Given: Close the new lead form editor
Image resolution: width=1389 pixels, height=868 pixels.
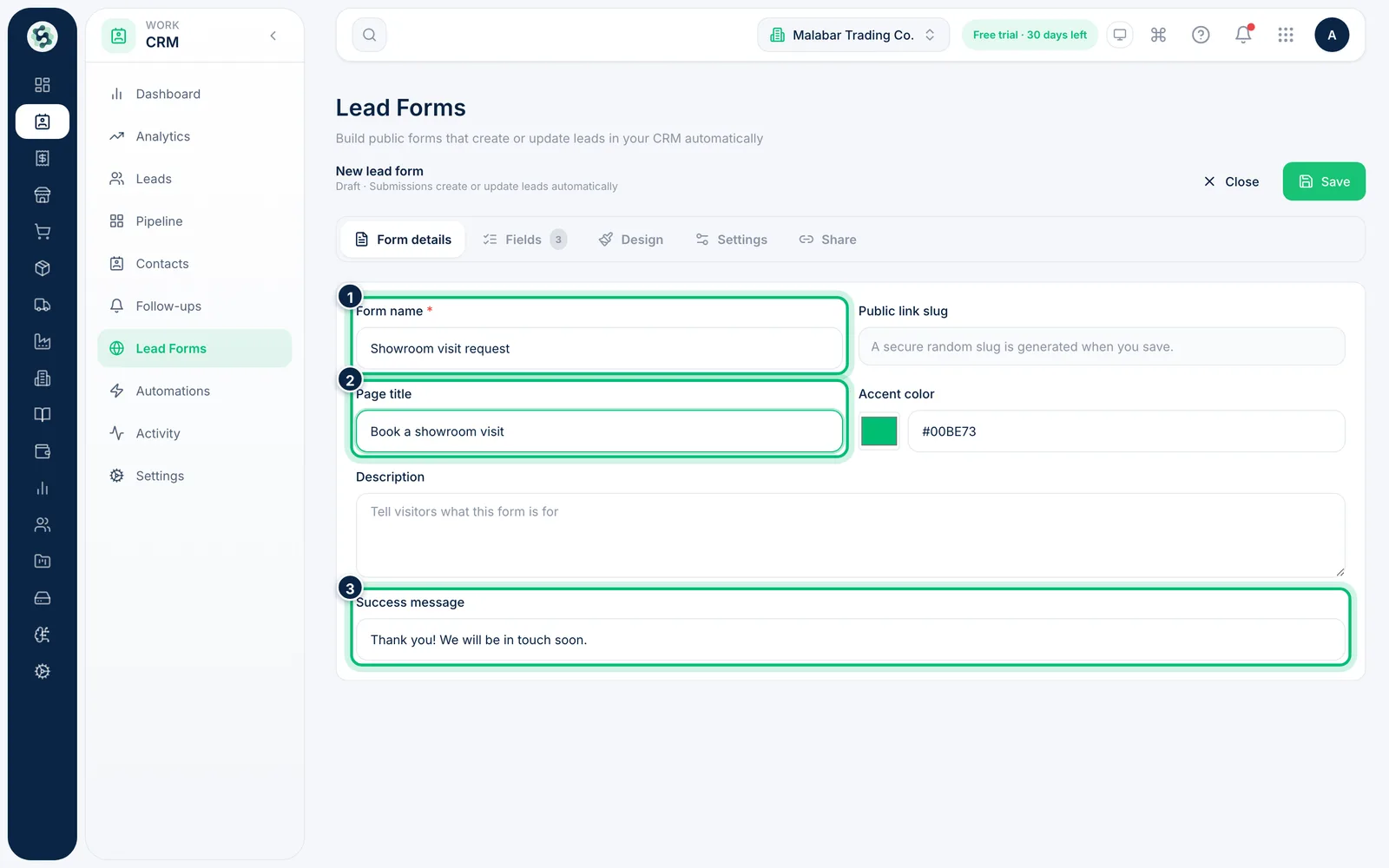Looking at the screenshot, I should tap(1231, 181).
